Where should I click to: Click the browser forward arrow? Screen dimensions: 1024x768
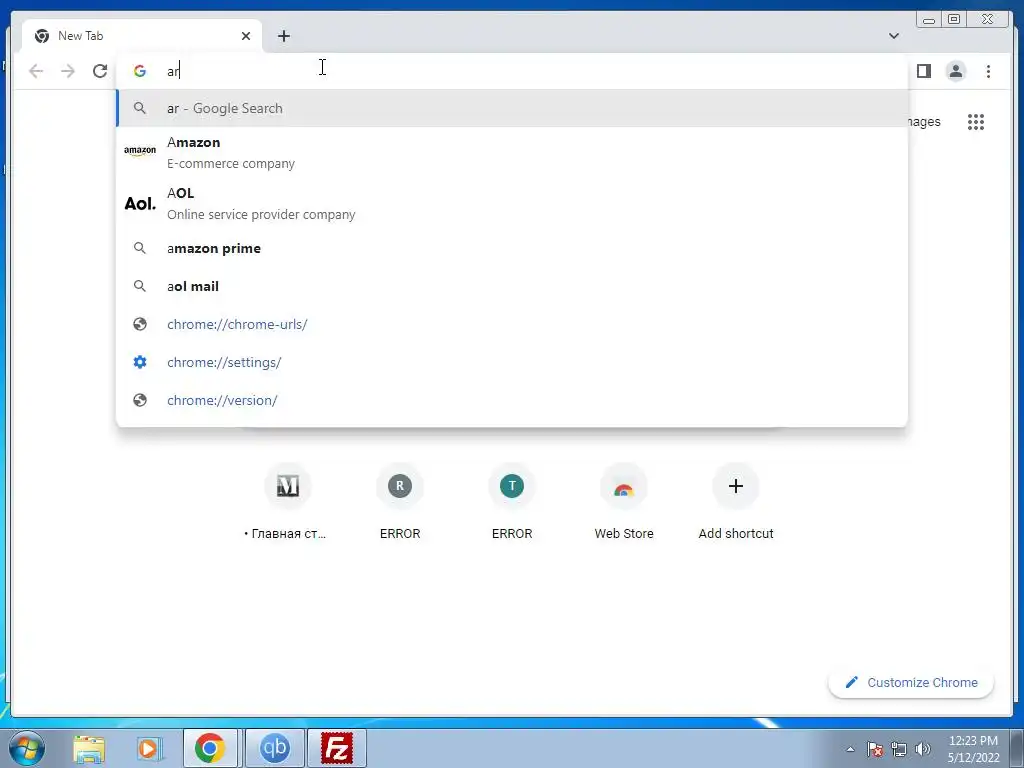[68, 71]
